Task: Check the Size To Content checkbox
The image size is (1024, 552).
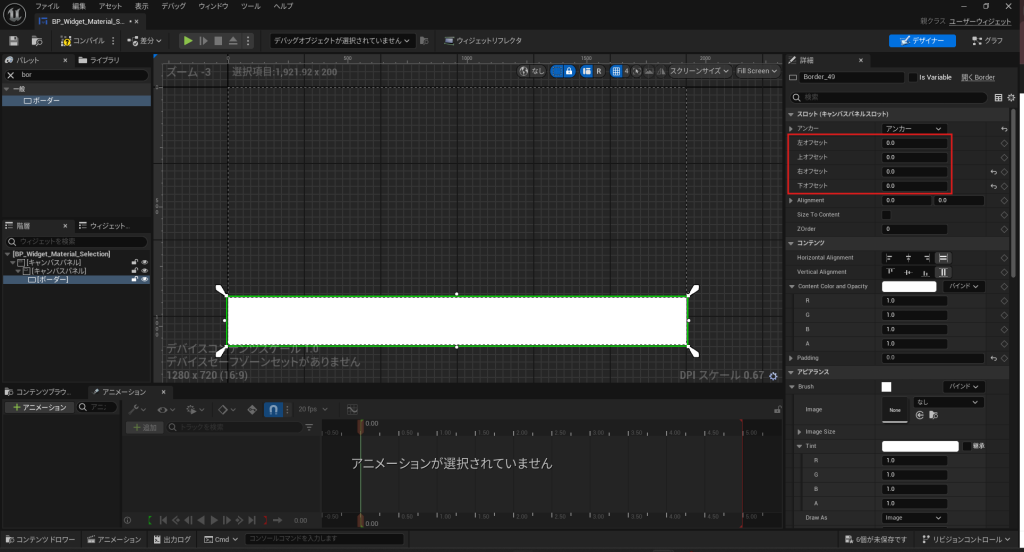Action: pyautogui.click(x=886, y=215)
